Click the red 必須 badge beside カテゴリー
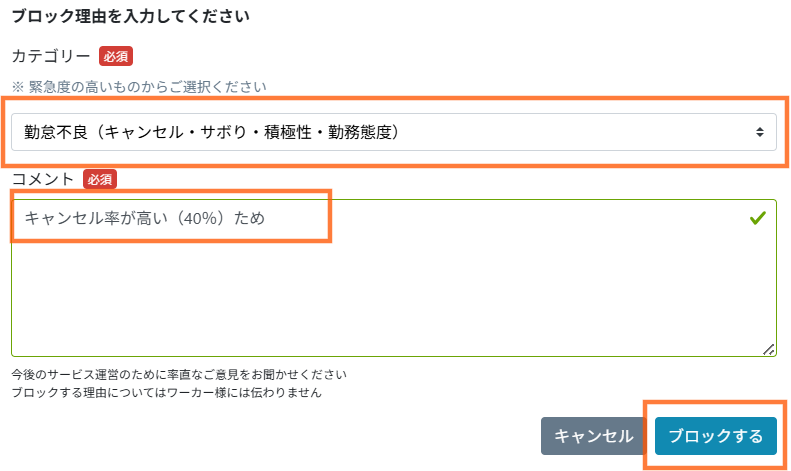The height and width of the screenshot is (471, 791). click(x=116, y=56)
